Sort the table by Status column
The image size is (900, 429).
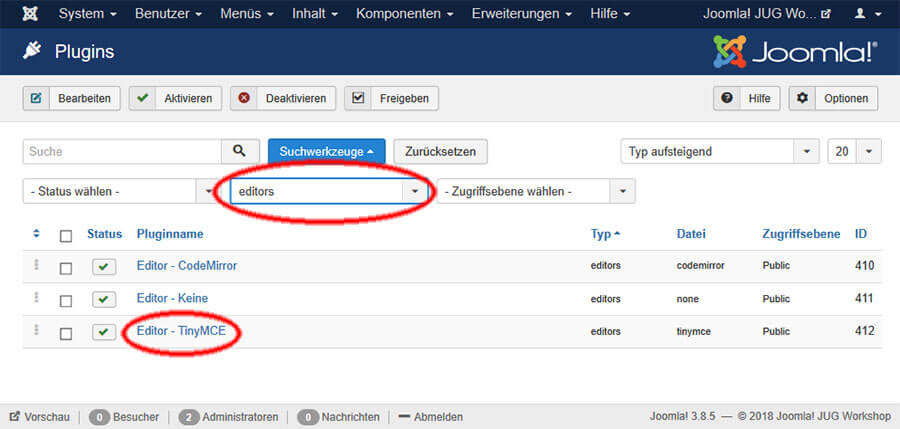pos(104,234)
